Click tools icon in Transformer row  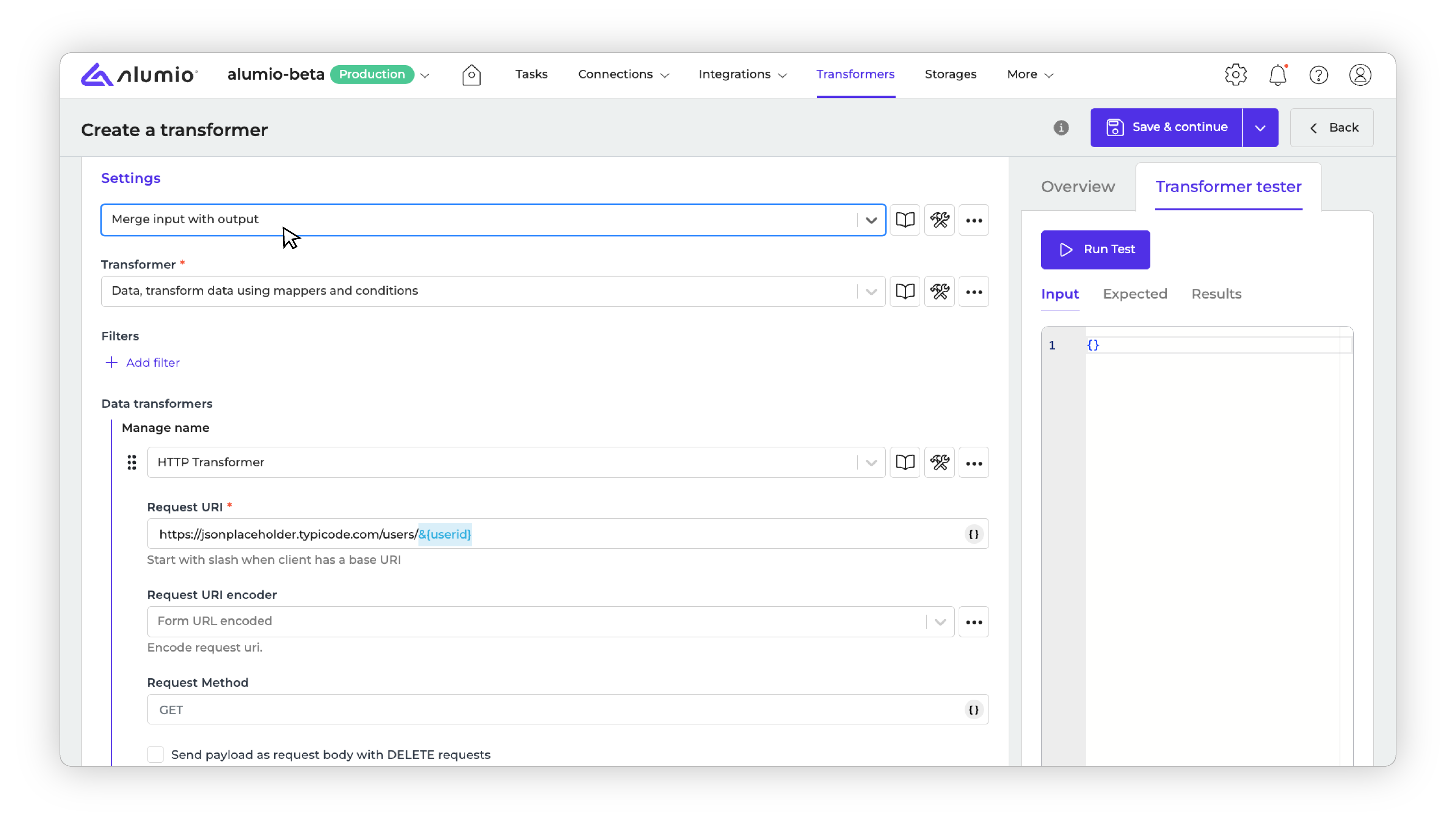coord(940,292)
